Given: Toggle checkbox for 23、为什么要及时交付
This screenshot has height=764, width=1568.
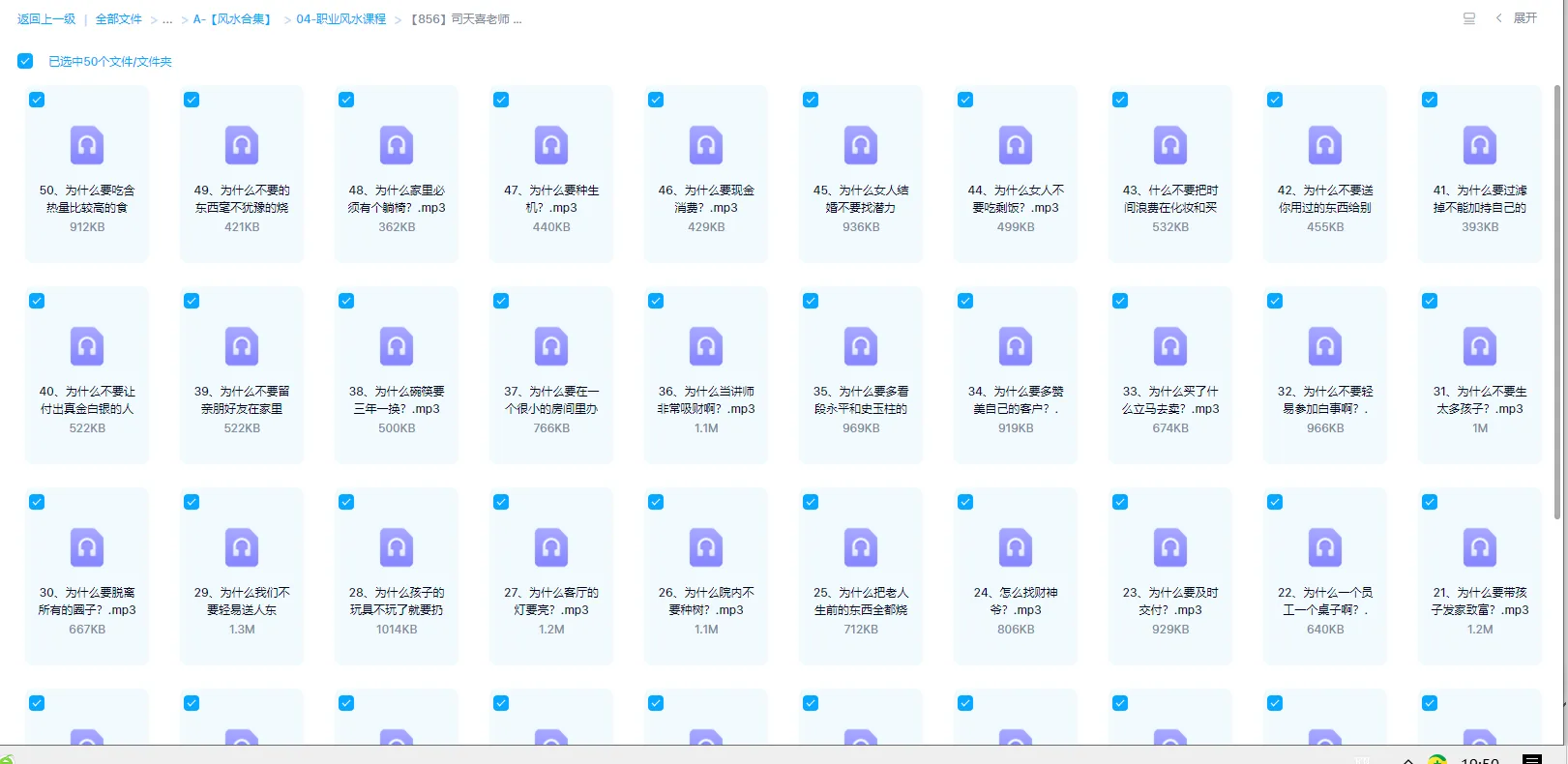Looking at the screenshot, I should pos(1120,502).
